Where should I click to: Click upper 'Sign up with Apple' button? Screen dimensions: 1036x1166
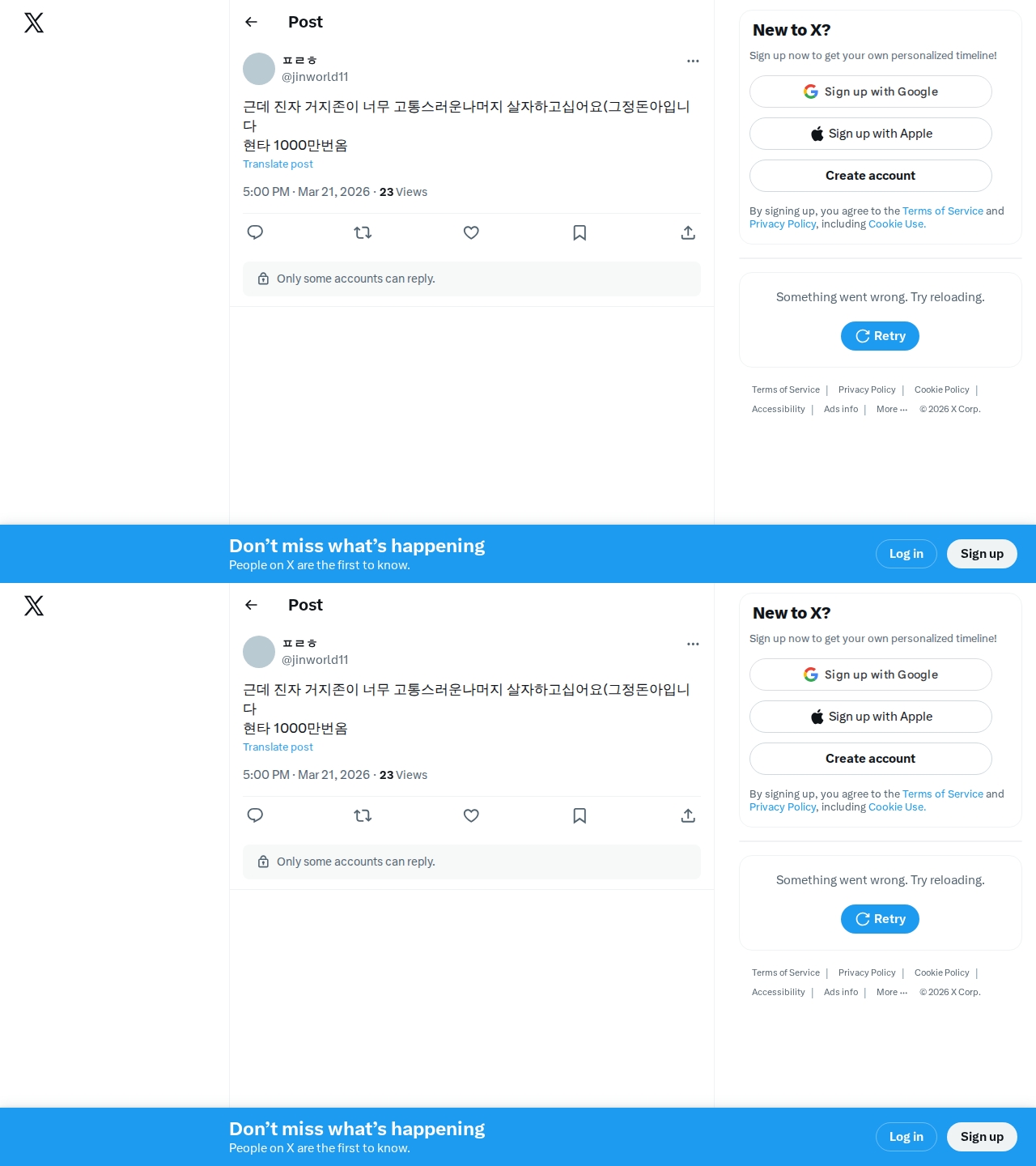871,134
